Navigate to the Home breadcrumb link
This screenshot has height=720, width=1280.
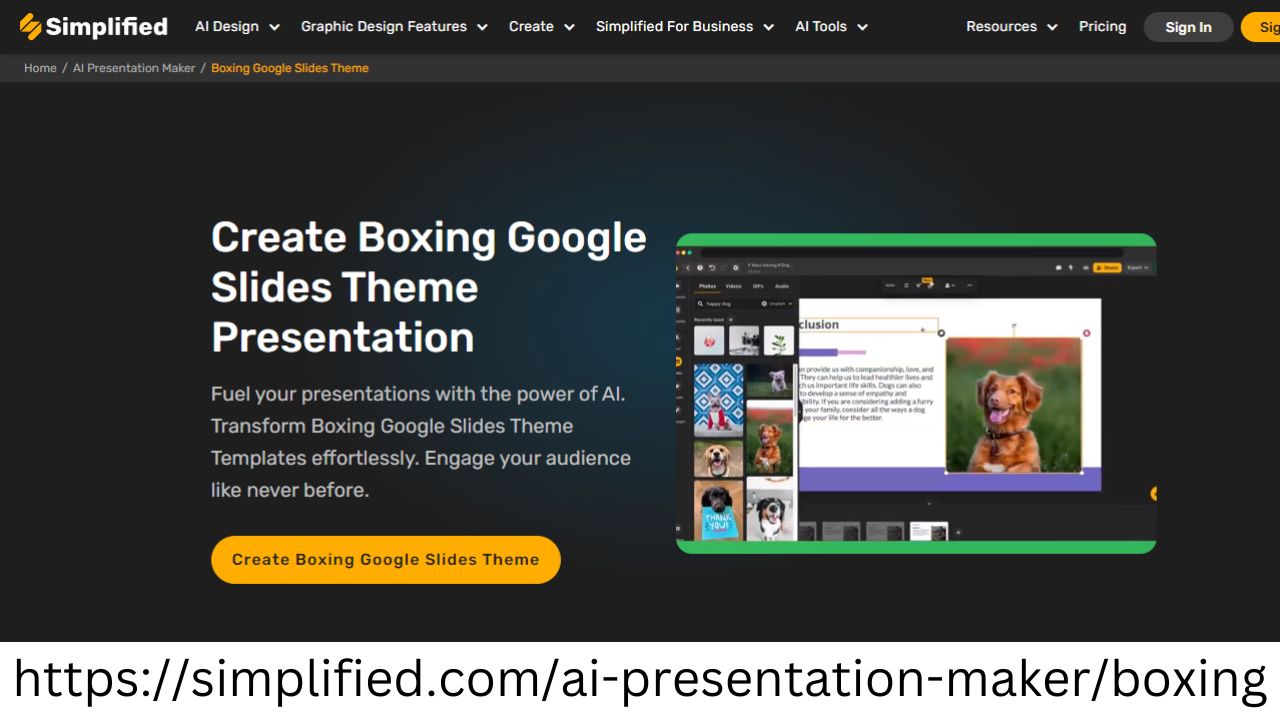pos(40,68)
